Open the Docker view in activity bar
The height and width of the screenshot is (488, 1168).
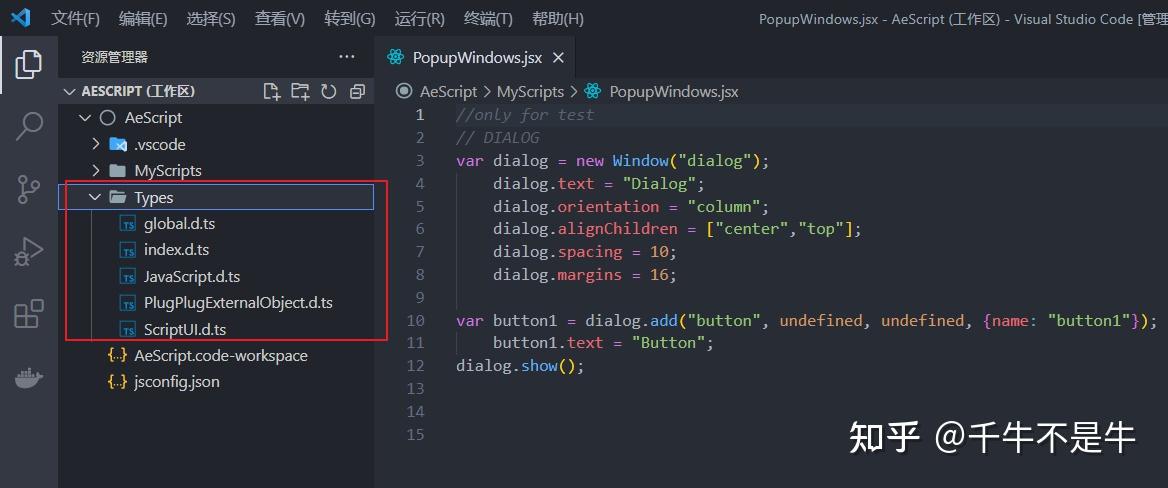pos(28,378)
